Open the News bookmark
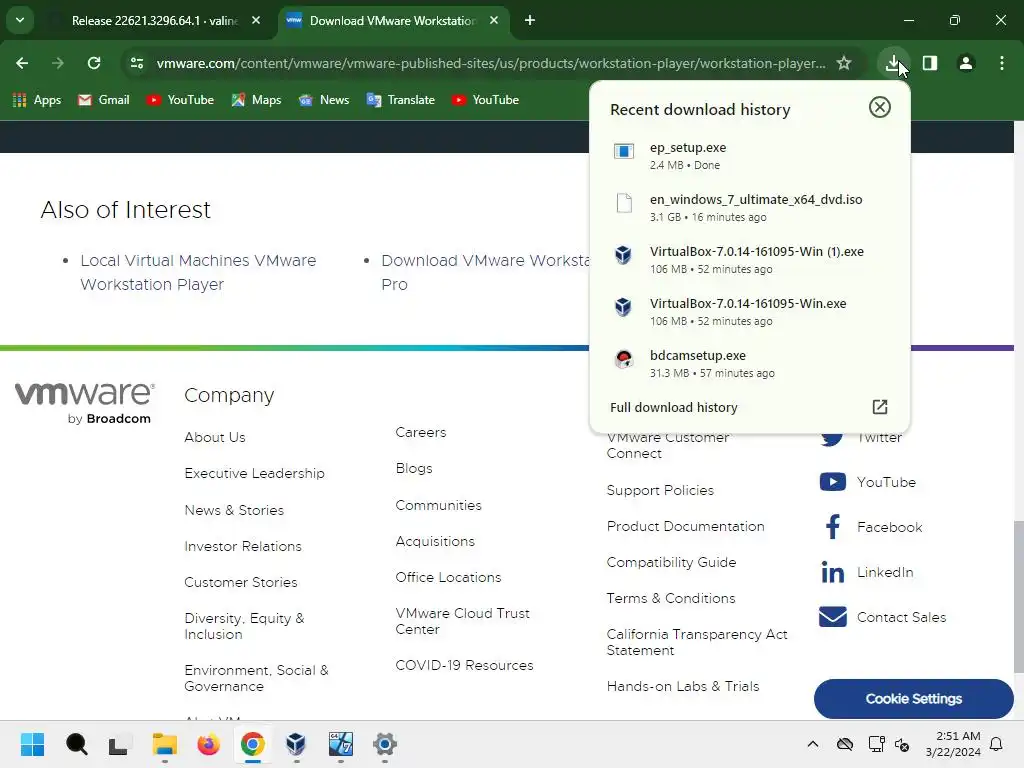The width and height of the screenshot is (1024, 768). pos(324,100)
